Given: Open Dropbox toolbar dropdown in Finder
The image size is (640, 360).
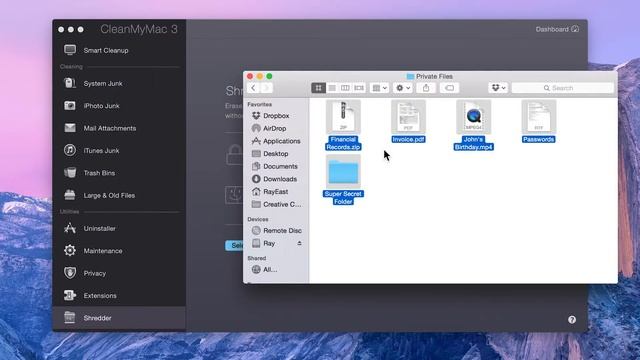Looking at the screenshot, I should [498, 88].
